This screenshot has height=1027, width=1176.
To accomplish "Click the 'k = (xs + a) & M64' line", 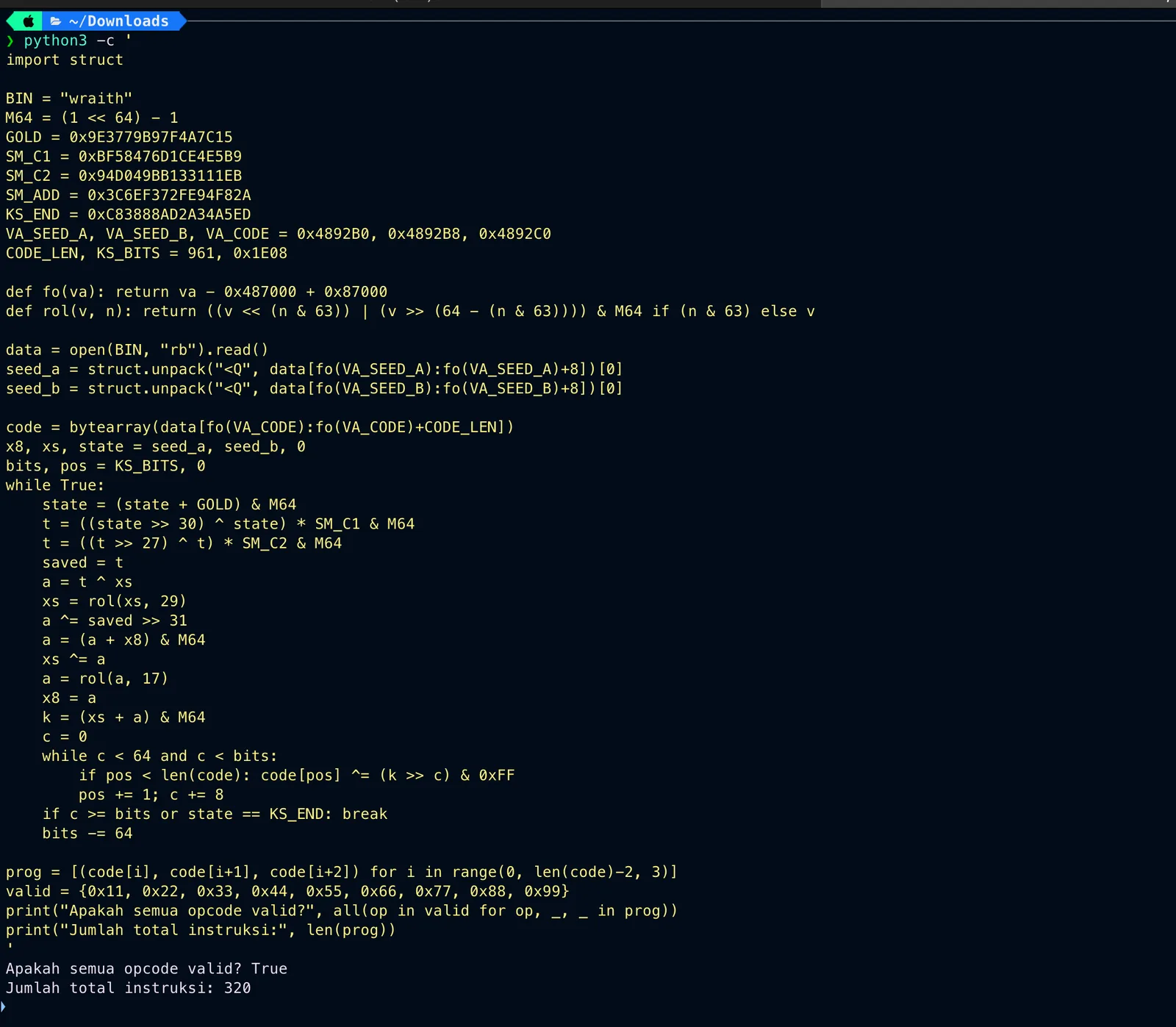I will [123, 718].
